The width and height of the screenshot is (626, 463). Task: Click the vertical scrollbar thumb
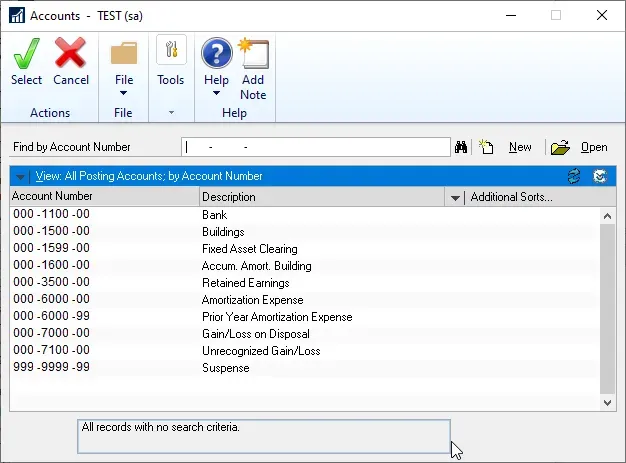607,309
